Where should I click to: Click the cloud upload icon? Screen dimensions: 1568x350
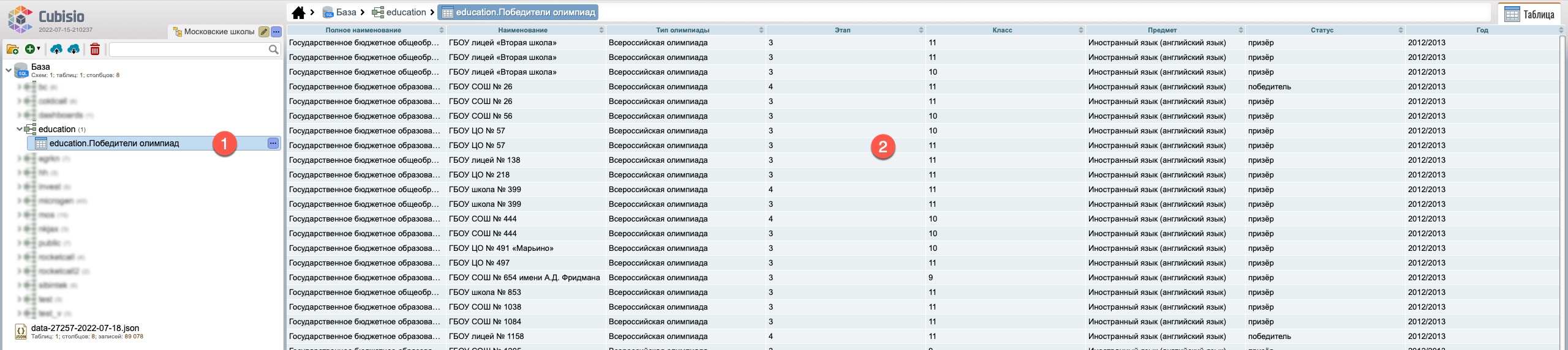(x=56, y=50)
